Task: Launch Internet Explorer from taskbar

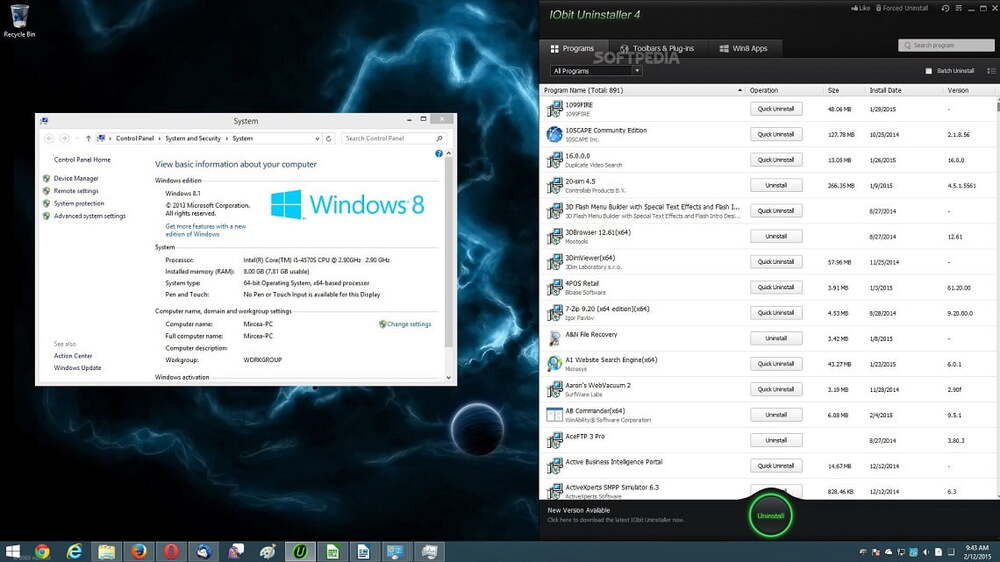Action: coord(74,552)
